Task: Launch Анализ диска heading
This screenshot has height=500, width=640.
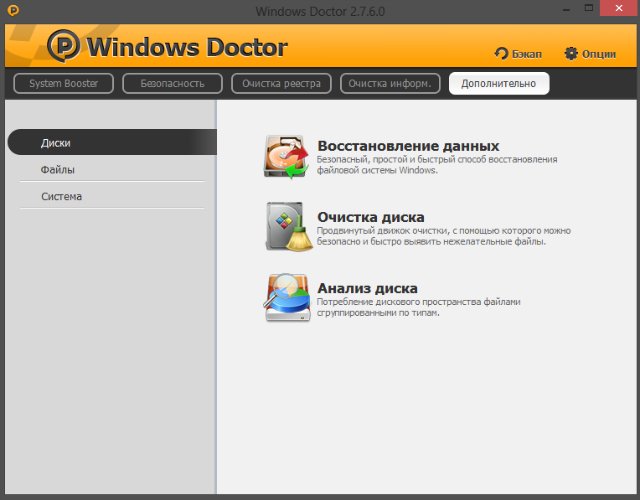Action: pyautogui.click(x=367, y=288)
